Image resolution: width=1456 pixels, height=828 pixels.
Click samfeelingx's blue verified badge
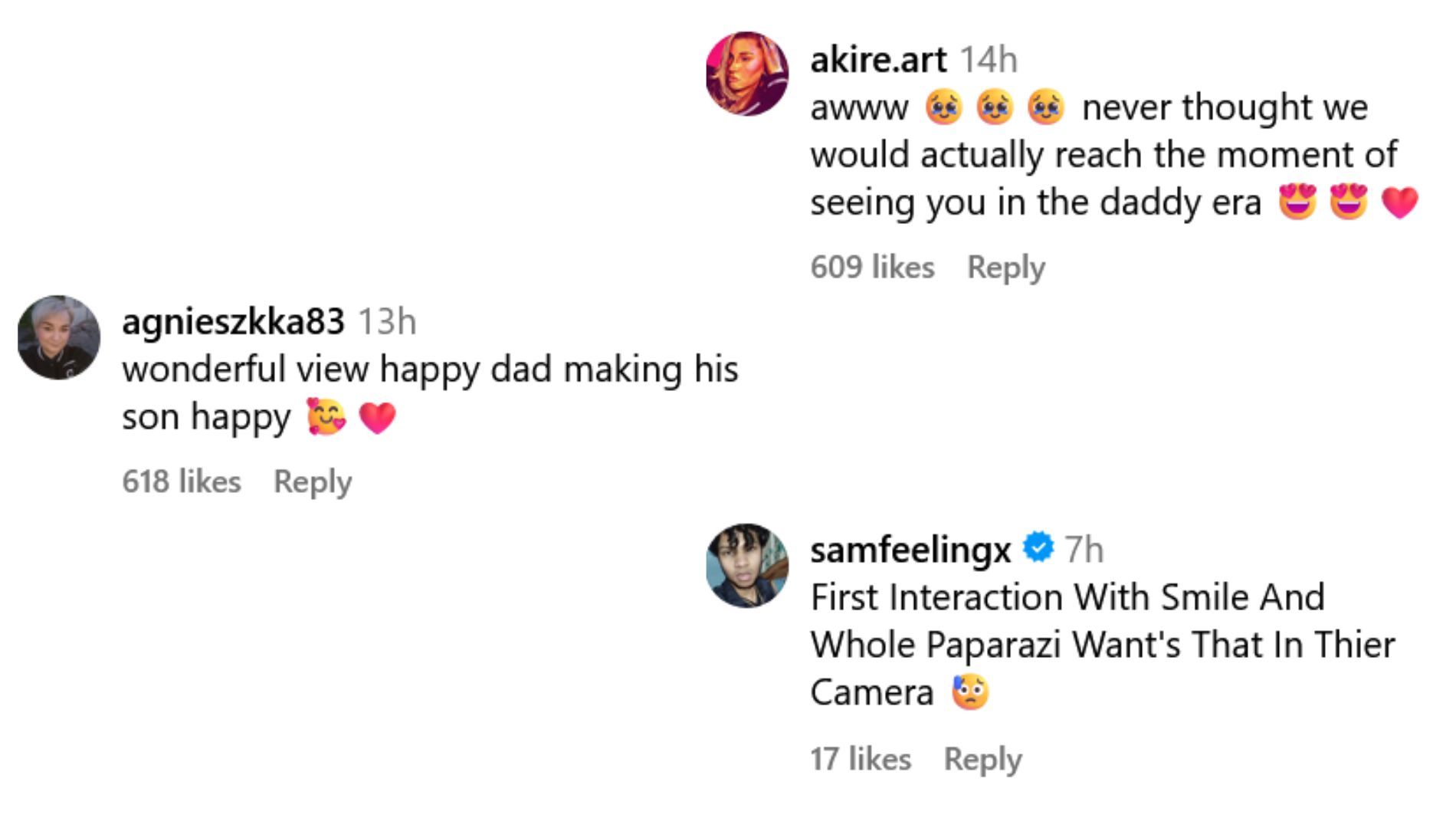(x=1038, y=548)
